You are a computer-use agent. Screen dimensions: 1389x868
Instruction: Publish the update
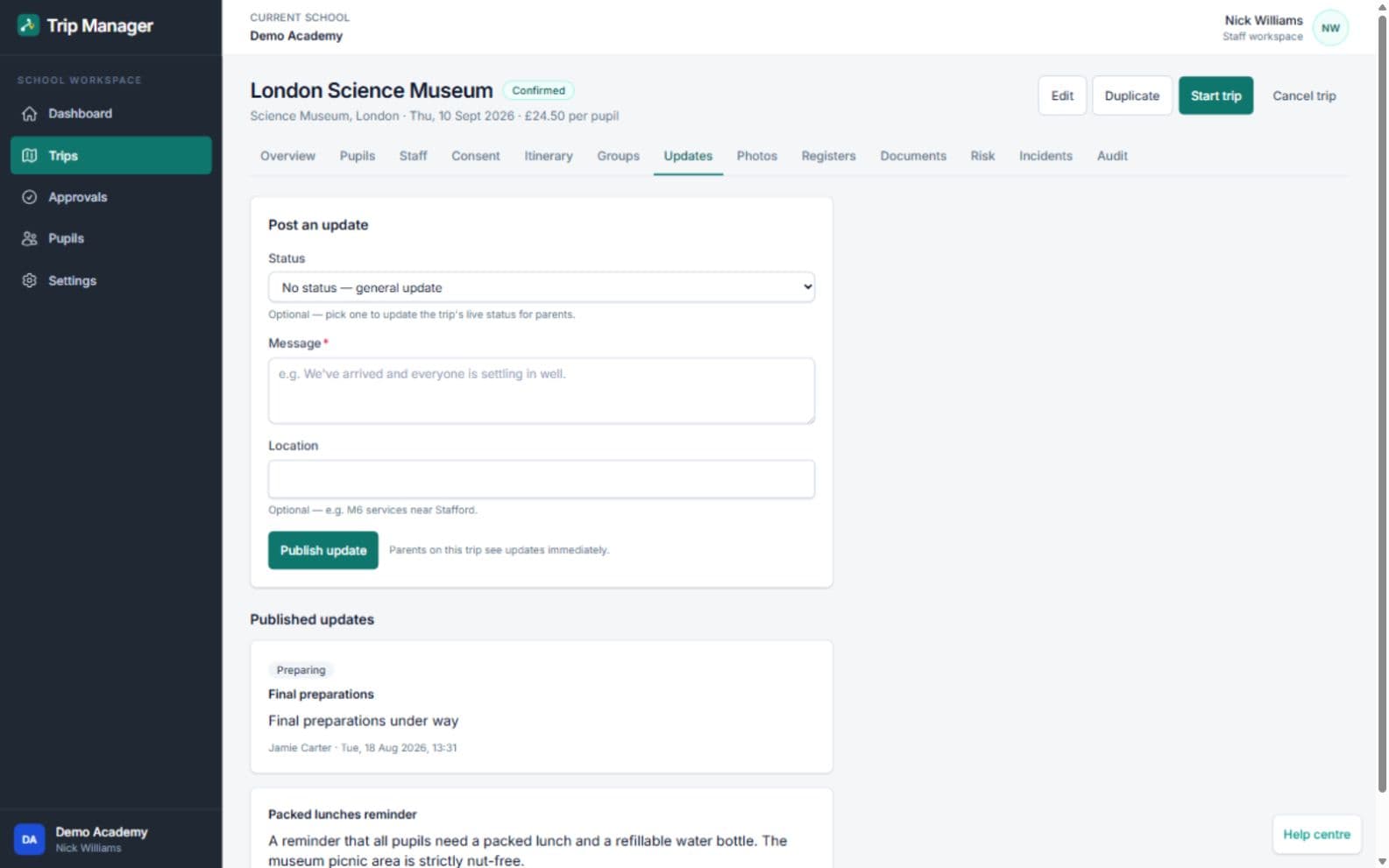[322, 550]
